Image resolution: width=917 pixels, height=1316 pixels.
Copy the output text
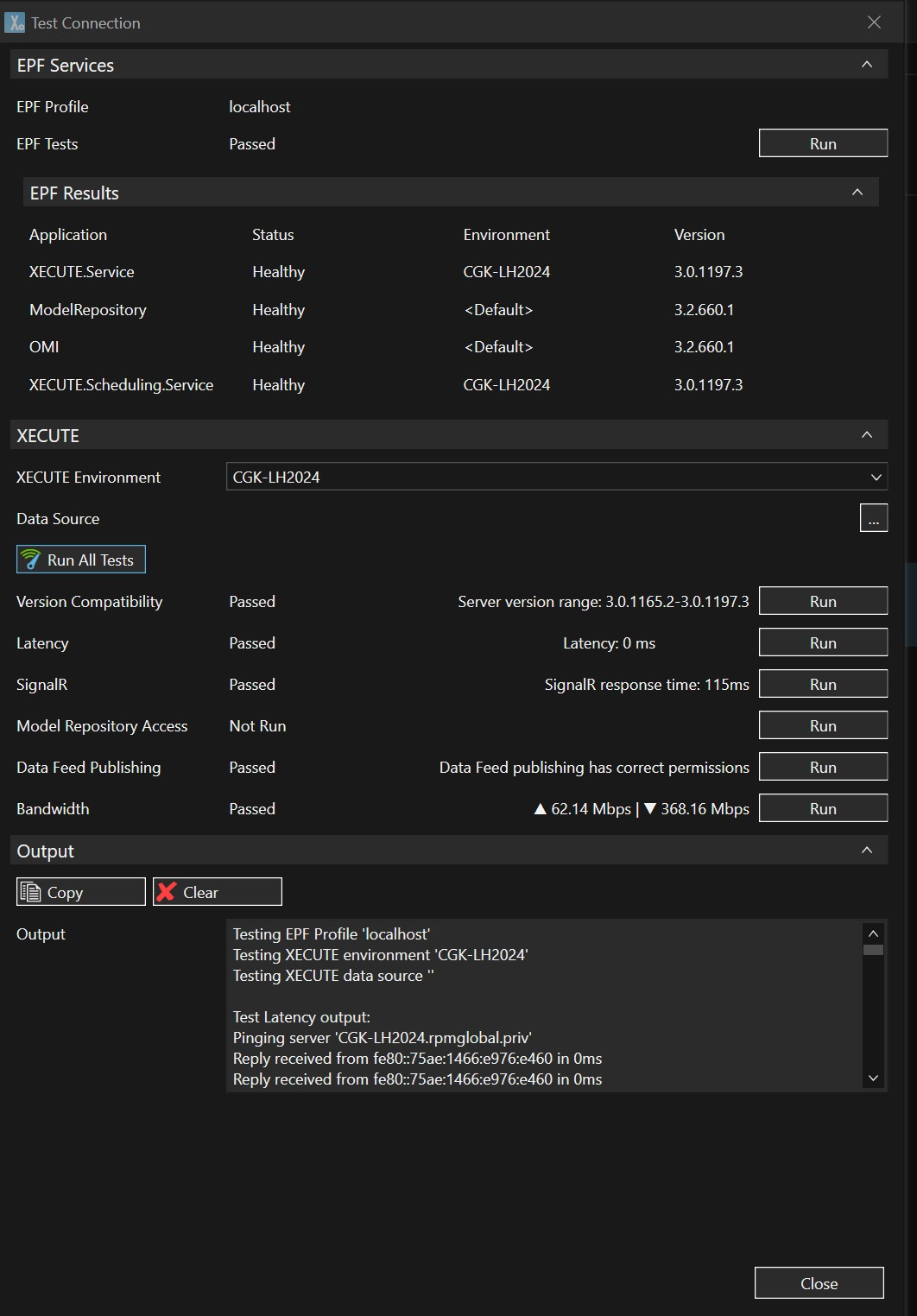click(x=81, y=892)
